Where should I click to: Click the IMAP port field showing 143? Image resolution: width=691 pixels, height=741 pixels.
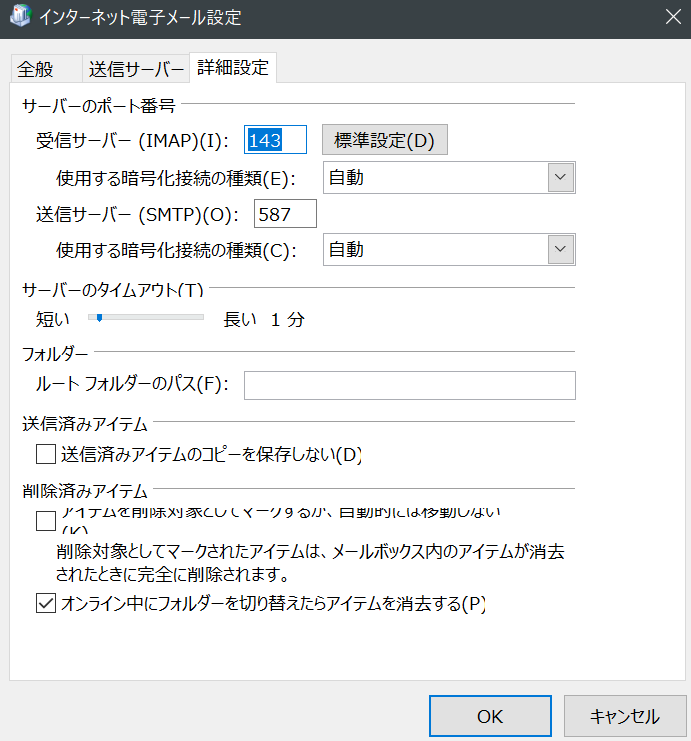pos(275,139)
